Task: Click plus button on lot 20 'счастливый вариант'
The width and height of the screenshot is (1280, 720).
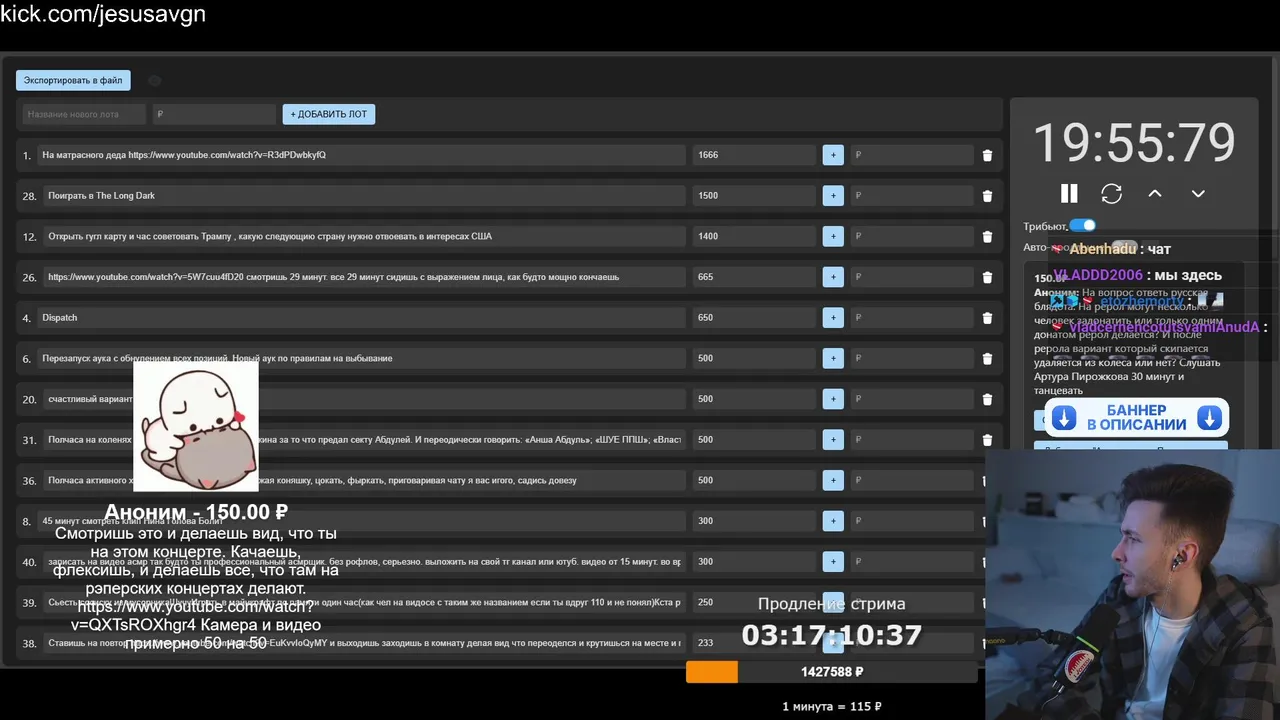Action: point(833,399)
